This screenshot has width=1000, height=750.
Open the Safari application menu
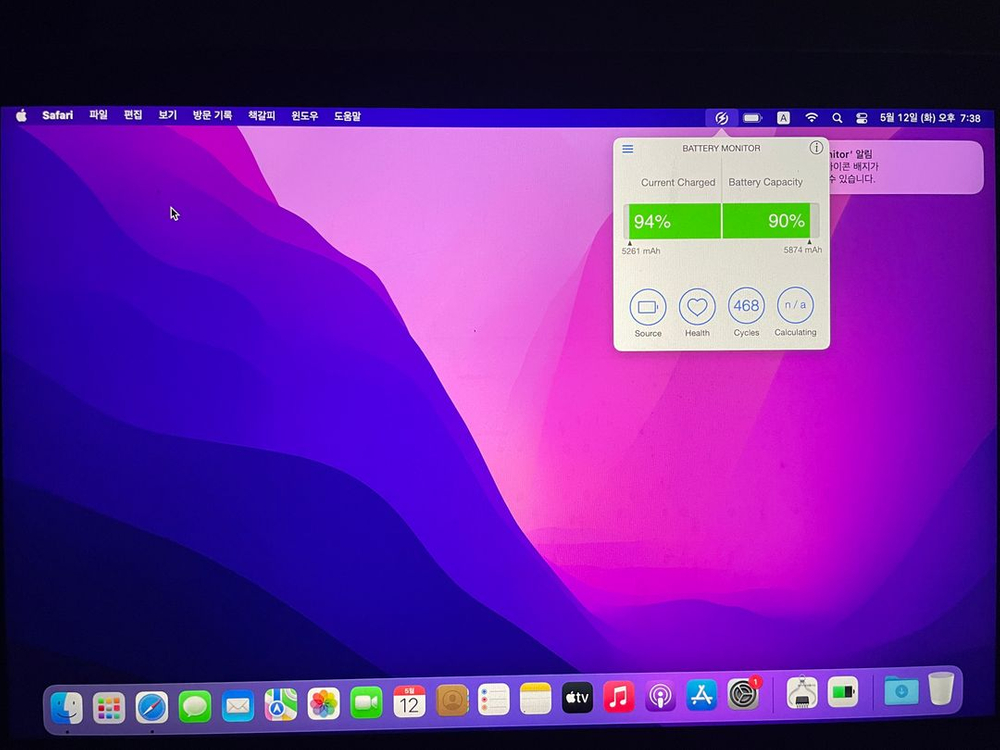[x=57, y=115]
